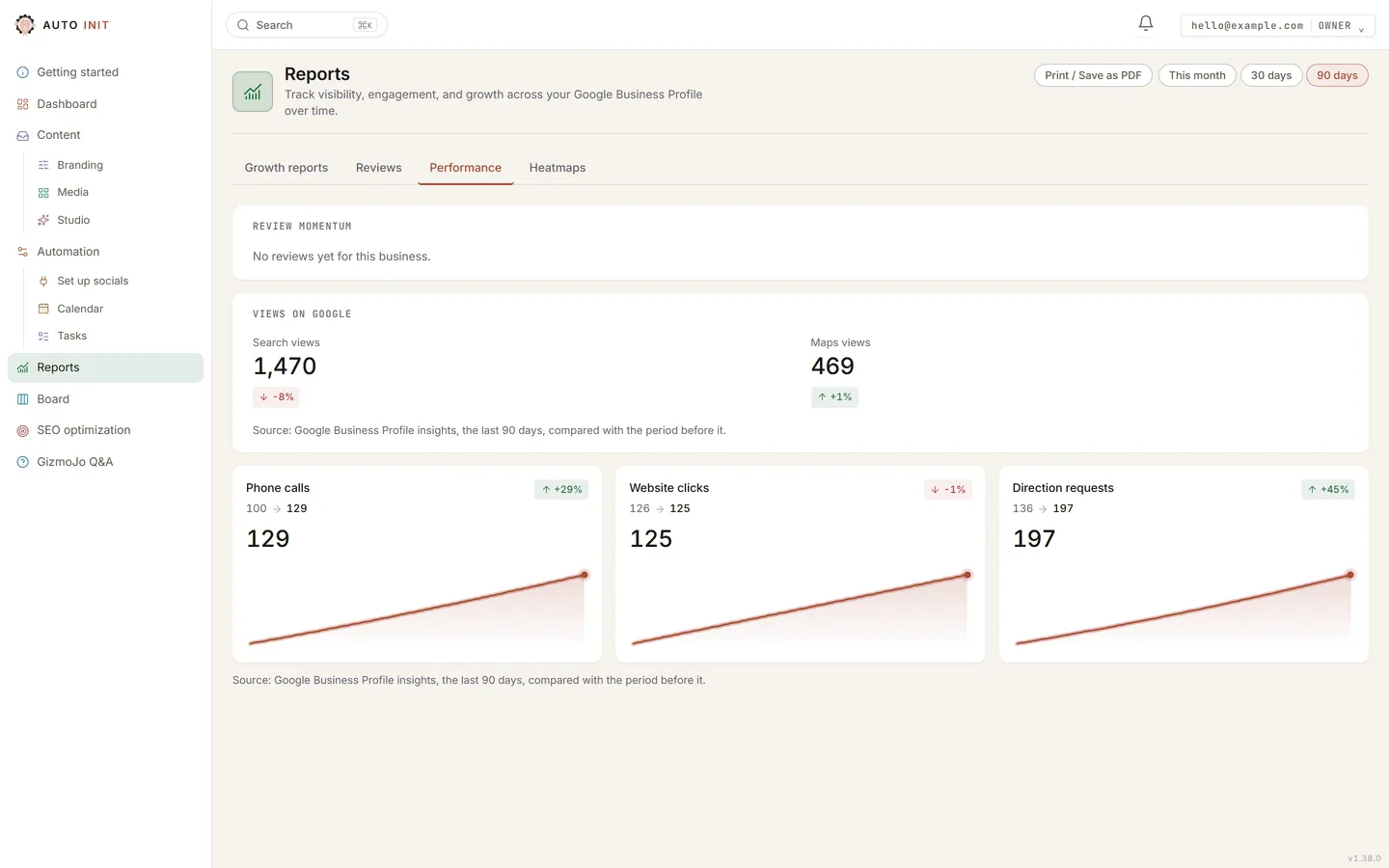Select the 90 days range
Screen dimensions: 1389x868
(x=1337, y=75)
